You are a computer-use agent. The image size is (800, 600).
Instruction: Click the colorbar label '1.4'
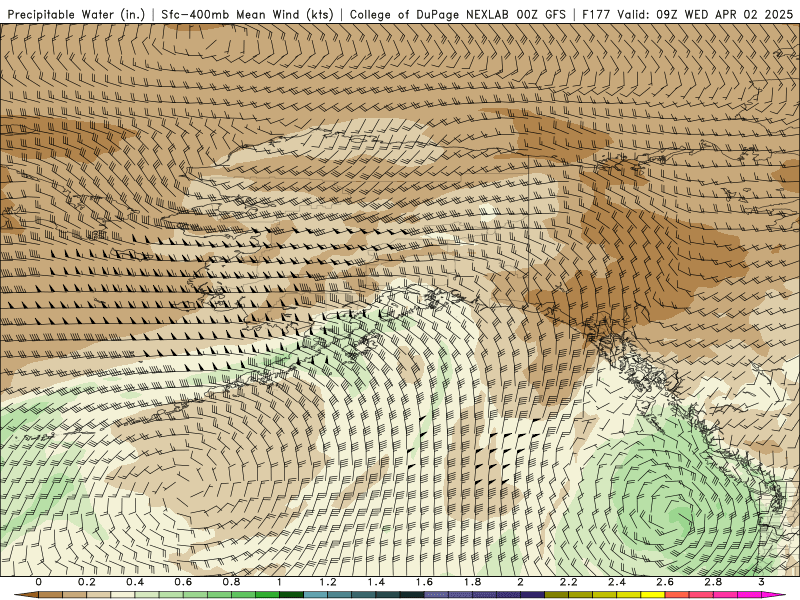pyautogui.click(x=376, y=582)
